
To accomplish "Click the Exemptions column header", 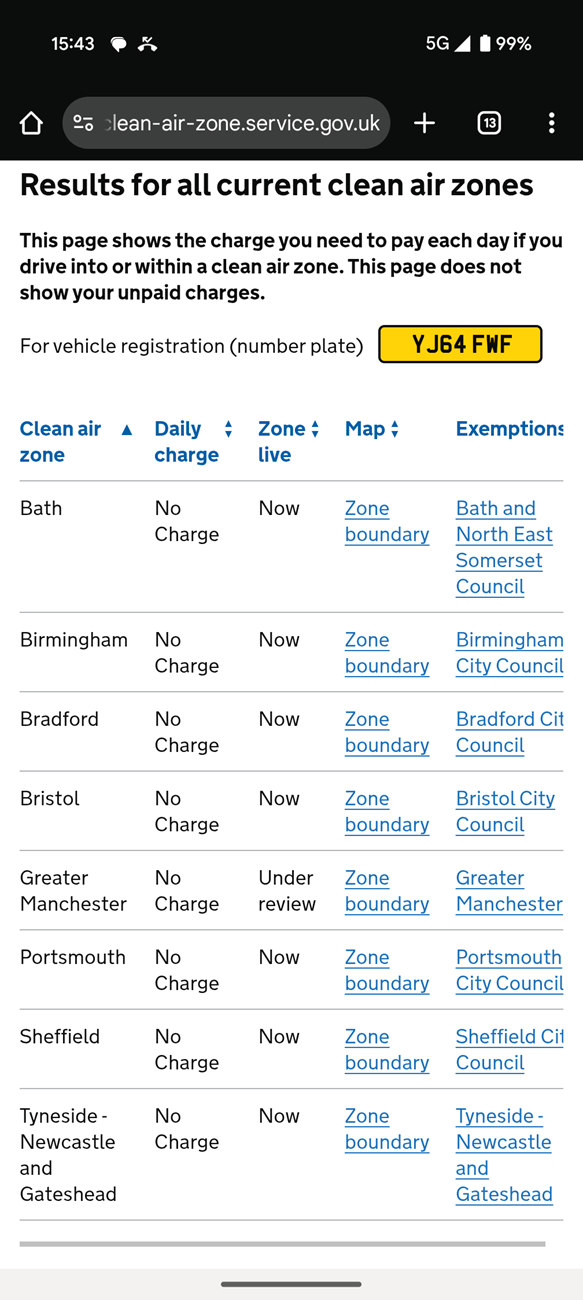I will pos(510,429).
